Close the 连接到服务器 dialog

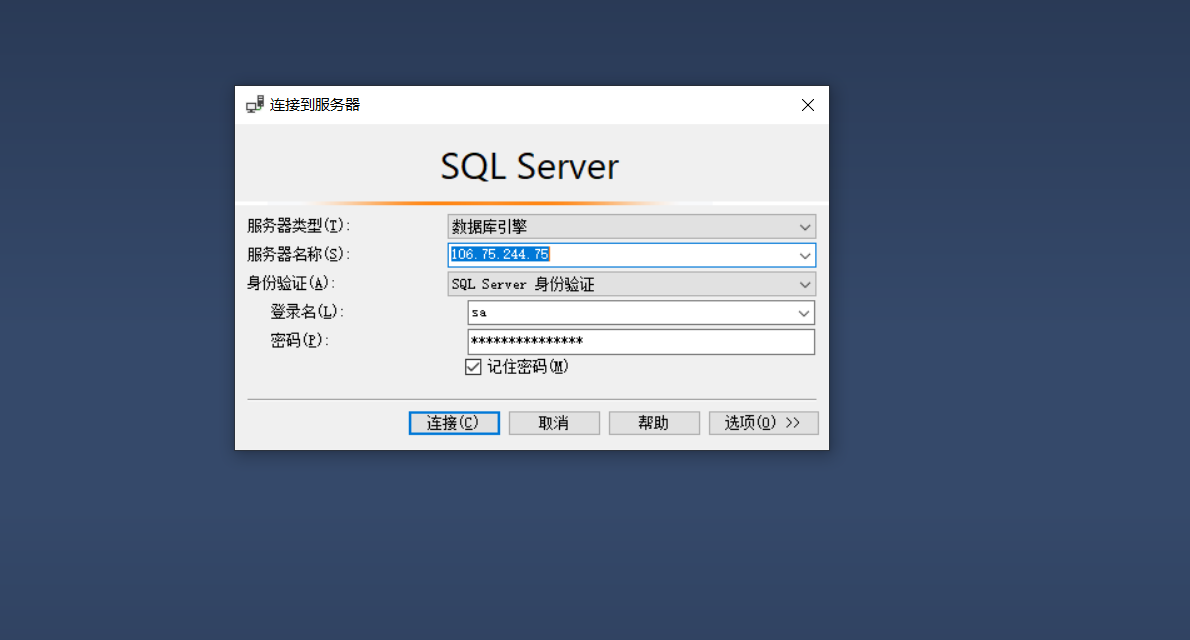pyautogui.click(x=808, y=105)
